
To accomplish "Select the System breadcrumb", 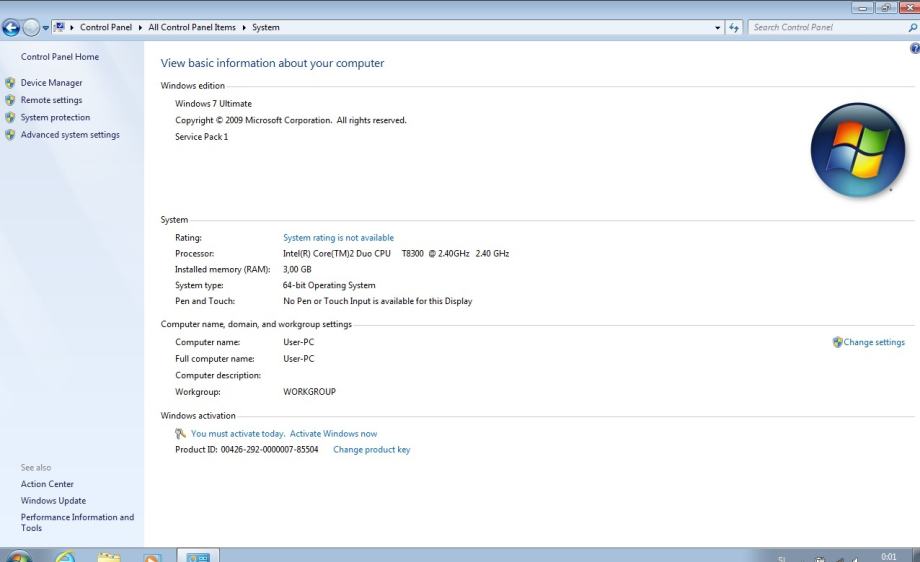I will 266,28.
